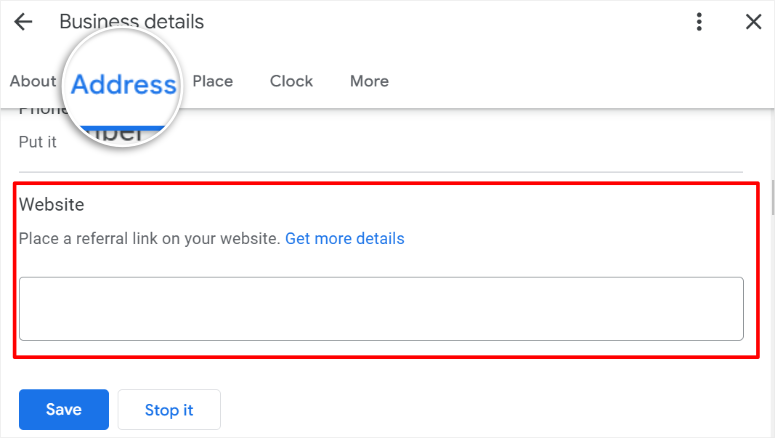Switch to the About tab

(x=32, y=81)
